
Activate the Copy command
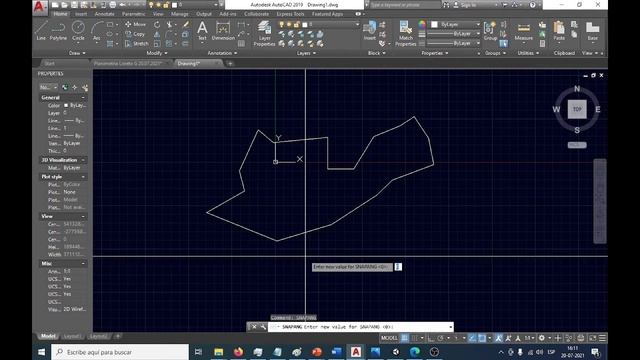(x=135, y=34)
